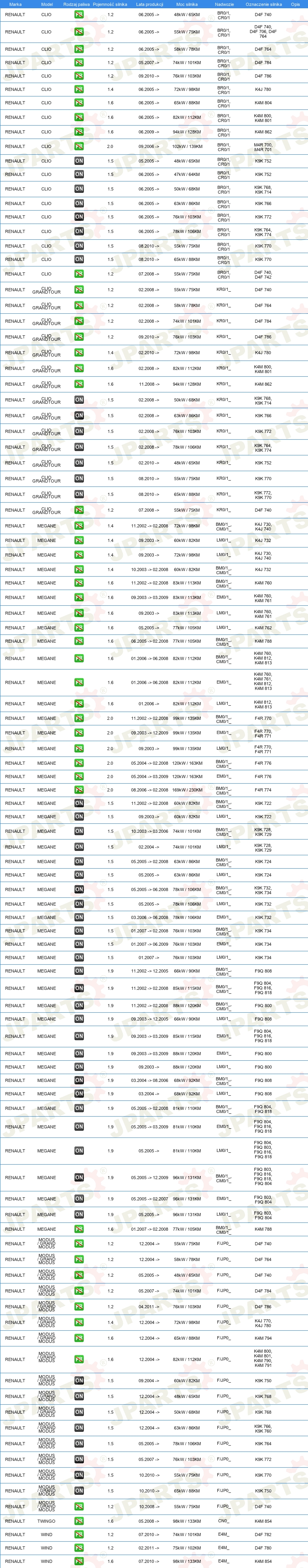Click the petrol icon in CLIO M4R 700 row
The image size is (308, 1568).
click(79, 147)
